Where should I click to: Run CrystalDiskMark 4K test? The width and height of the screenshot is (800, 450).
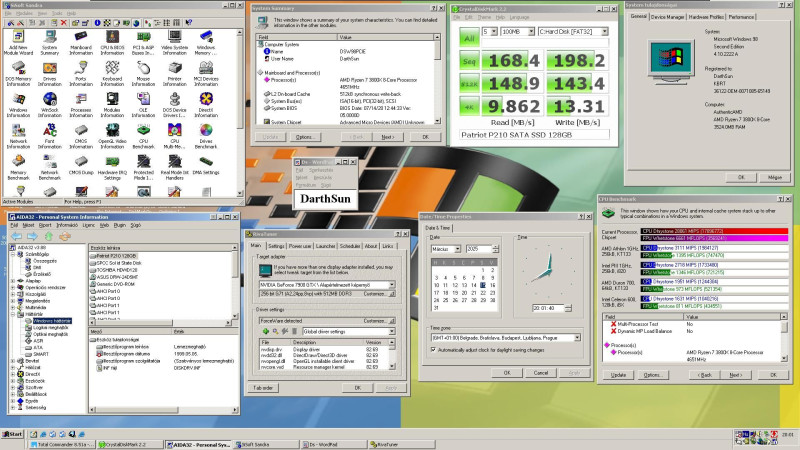(x=469, y=107)
